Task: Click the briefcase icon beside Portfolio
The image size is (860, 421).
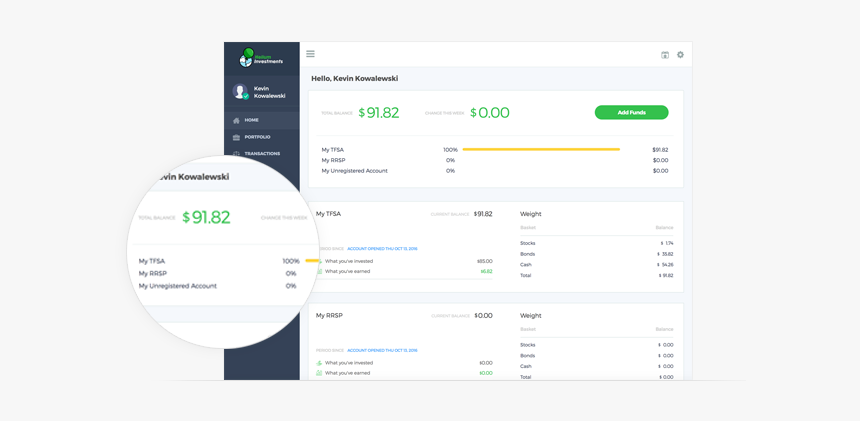Action: pyautogui.click(x=236, y=137)
